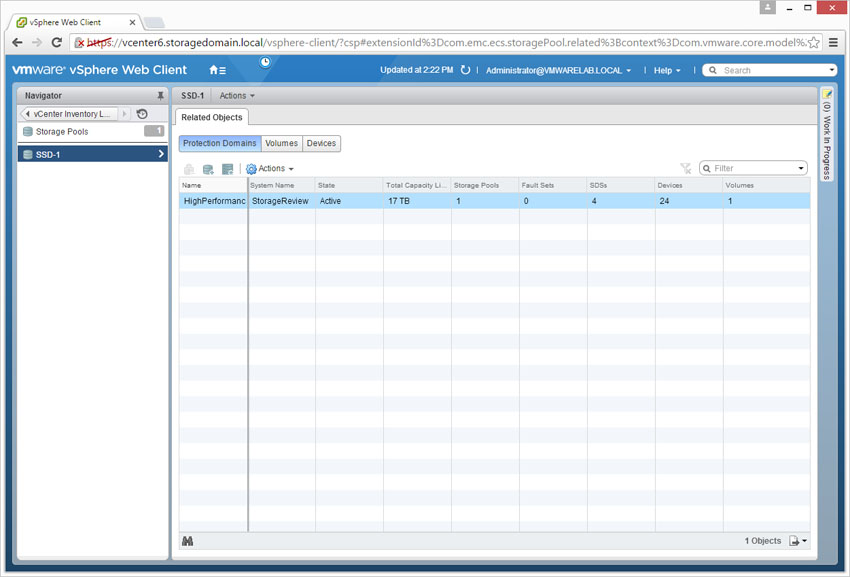
Task: Bookmark this page with star icon
Action: [x=814, y=42]
